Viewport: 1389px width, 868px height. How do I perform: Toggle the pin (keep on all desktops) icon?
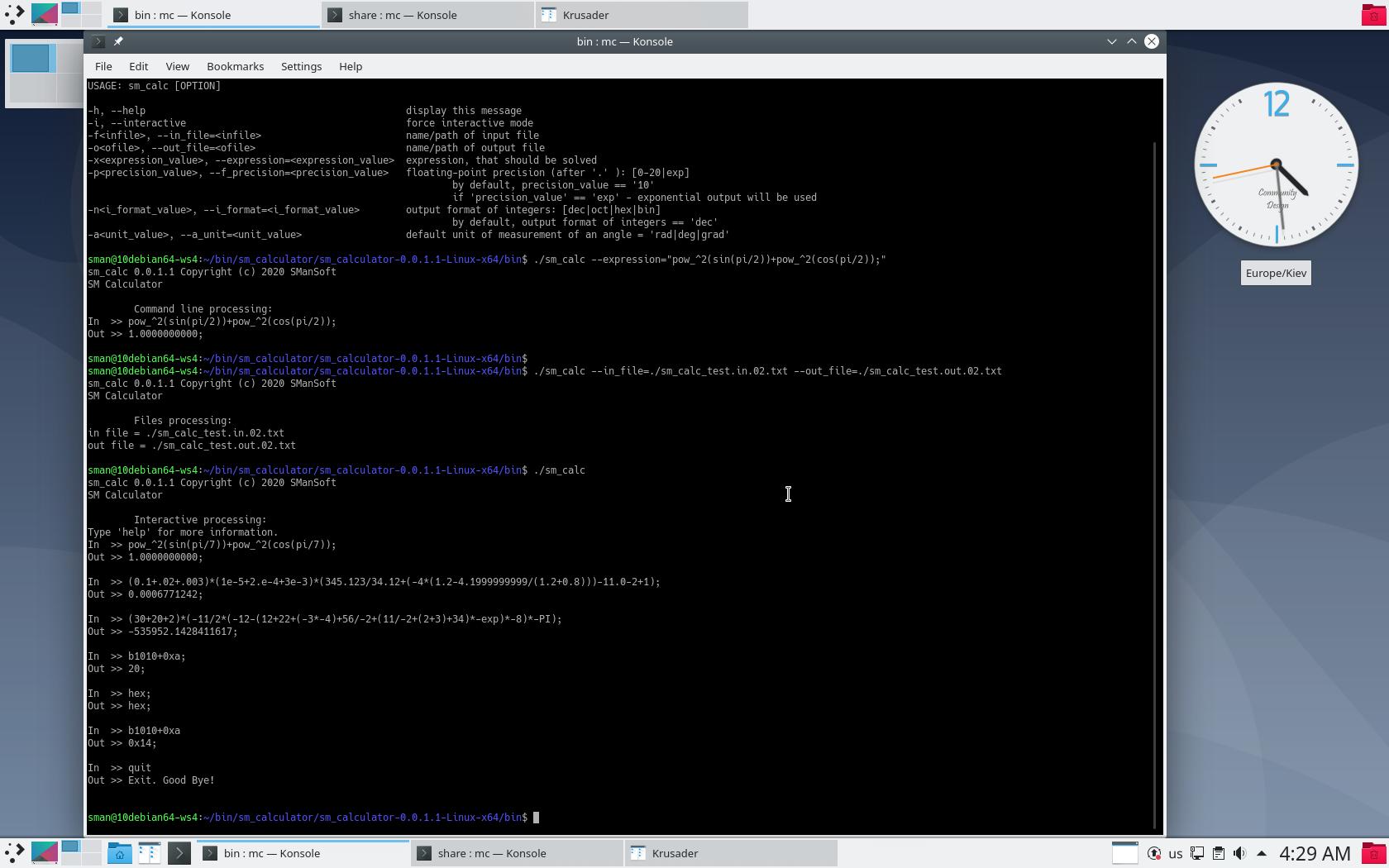click(118, 41)
